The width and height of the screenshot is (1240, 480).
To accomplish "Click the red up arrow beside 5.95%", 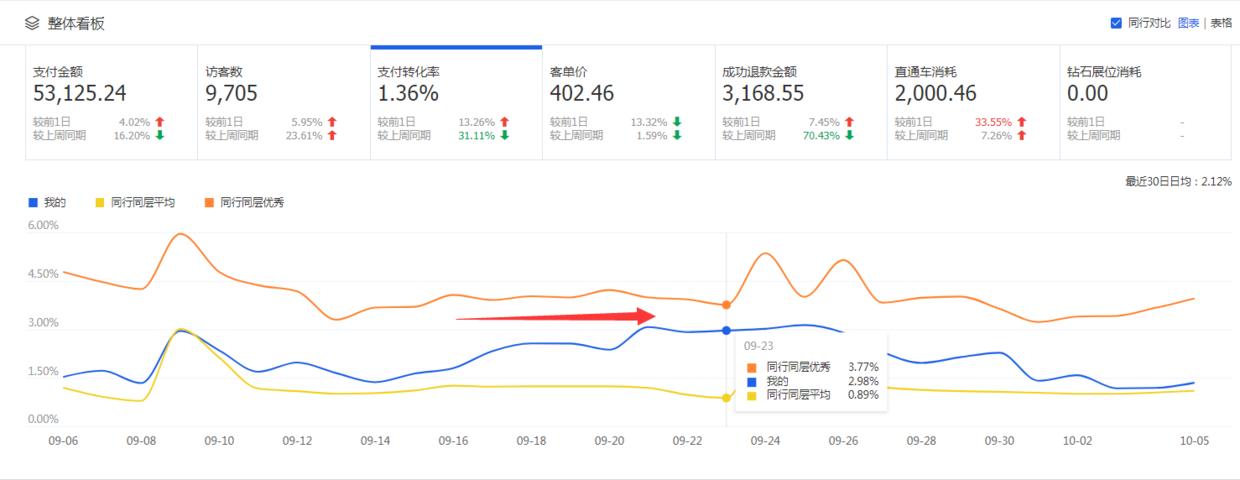I will tap(332, 122).
